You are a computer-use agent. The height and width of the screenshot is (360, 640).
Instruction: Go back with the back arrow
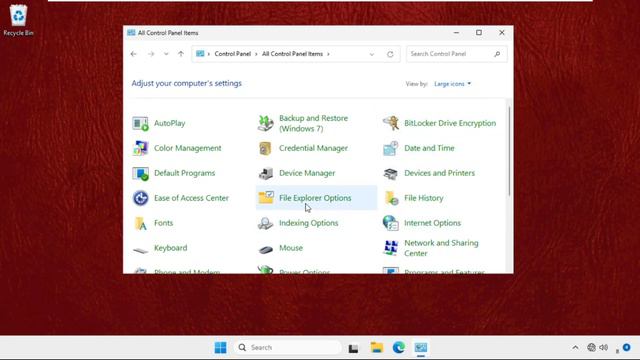pyautogui.click(x=133, y=54)
